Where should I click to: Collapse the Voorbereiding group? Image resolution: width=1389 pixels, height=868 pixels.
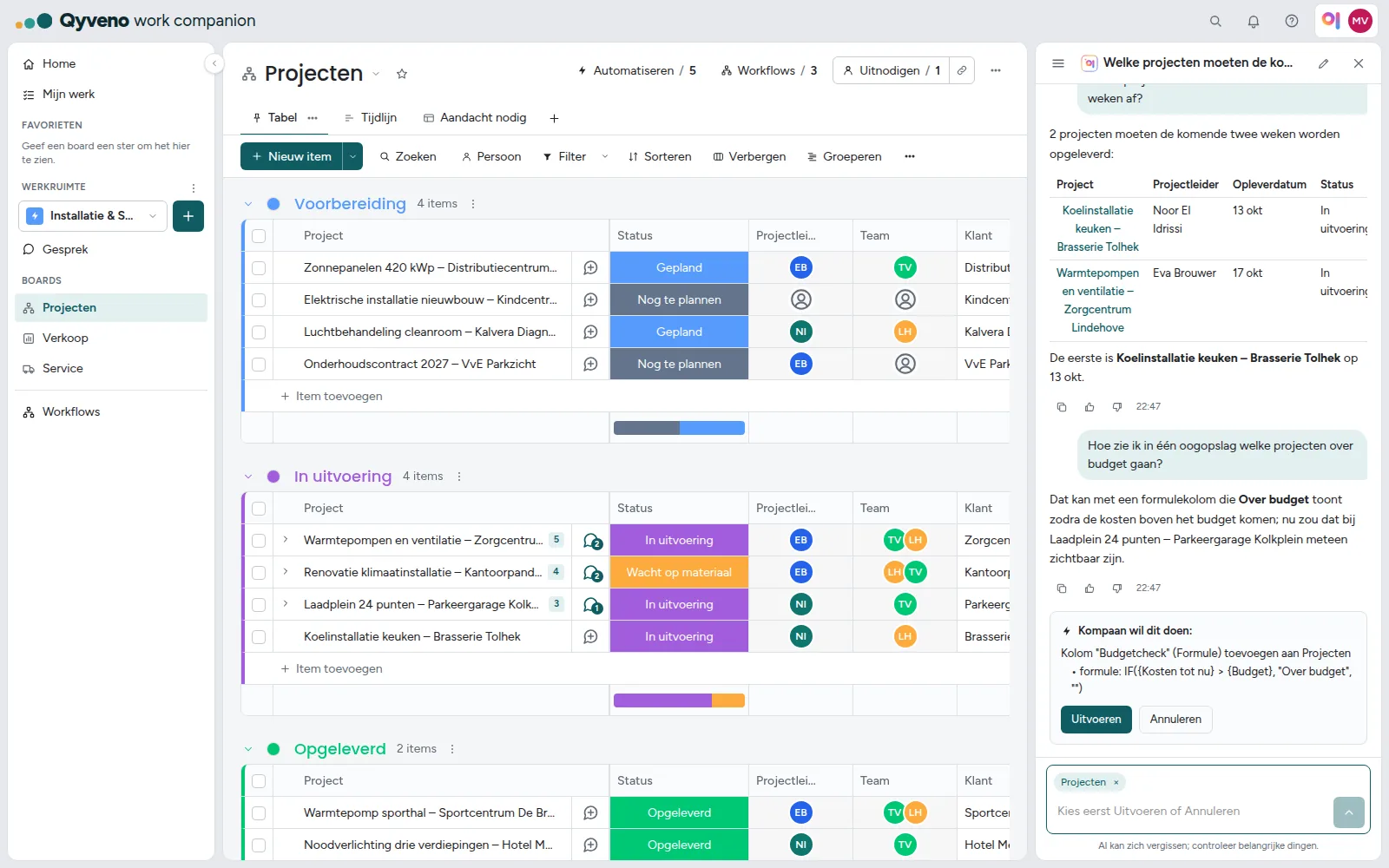[248, 204]
